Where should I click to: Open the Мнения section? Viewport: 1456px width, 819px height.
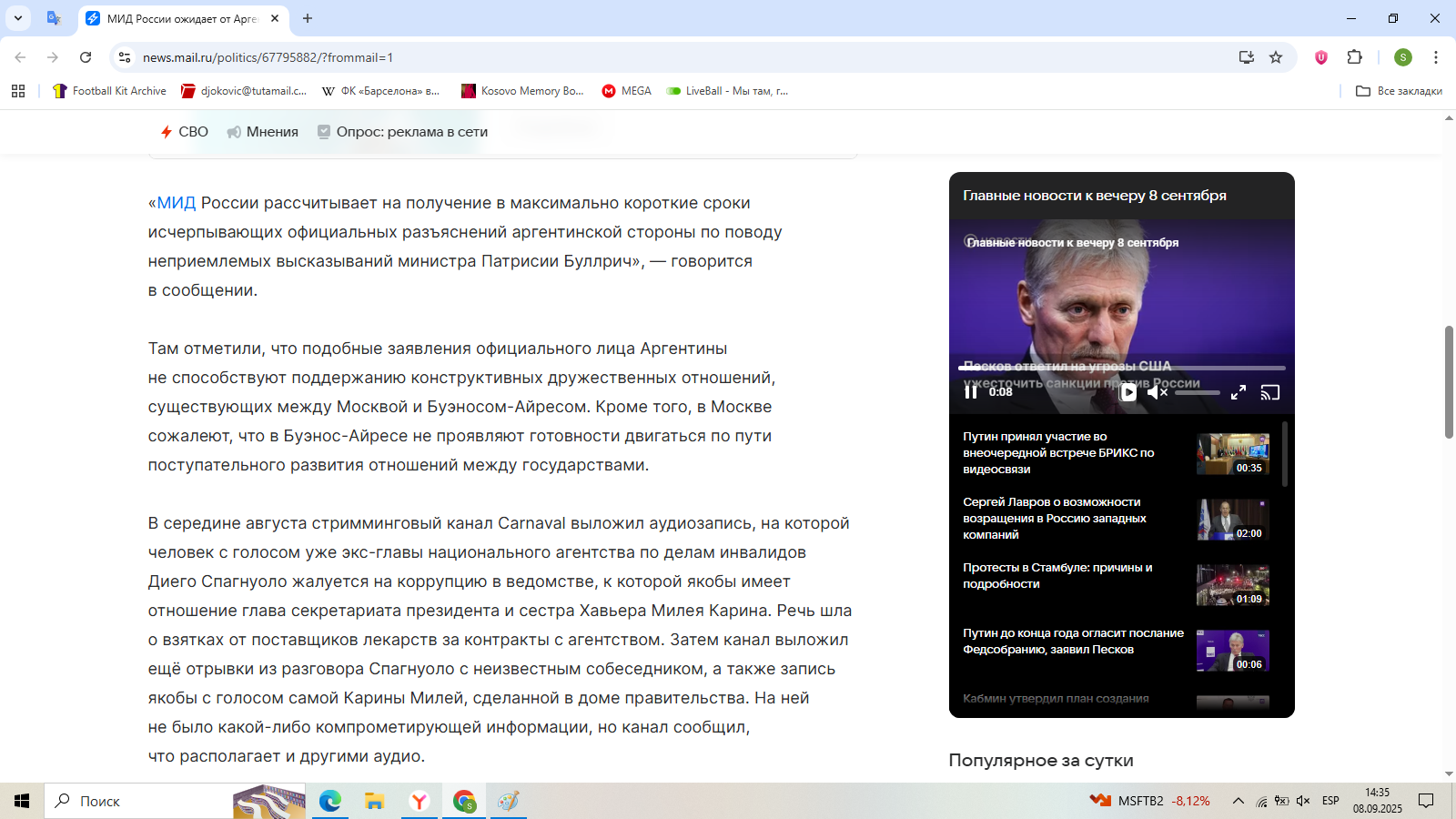pos(263,132)
